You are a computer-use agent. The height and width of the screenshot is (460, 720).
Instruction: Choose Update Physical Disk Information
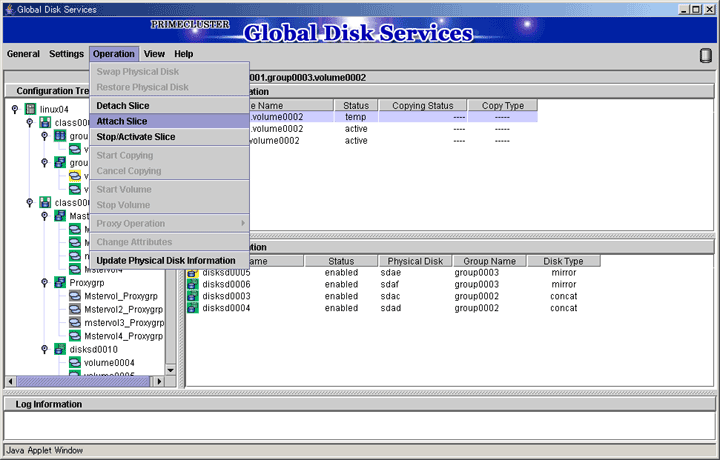(x=170, y=260)
